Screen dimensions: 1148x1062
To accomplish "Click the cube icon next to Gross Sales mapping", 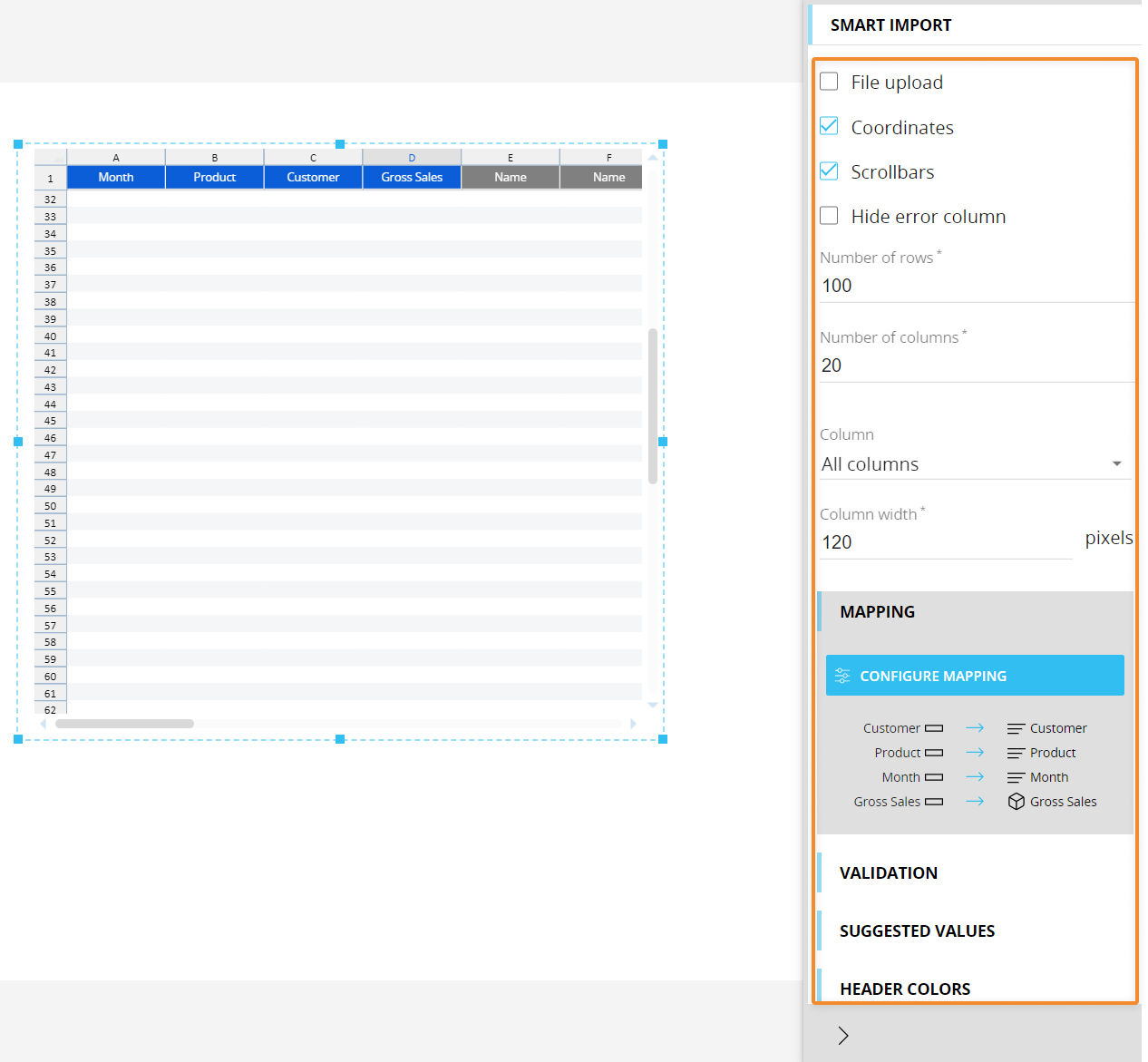I will tap(1015, 801).
